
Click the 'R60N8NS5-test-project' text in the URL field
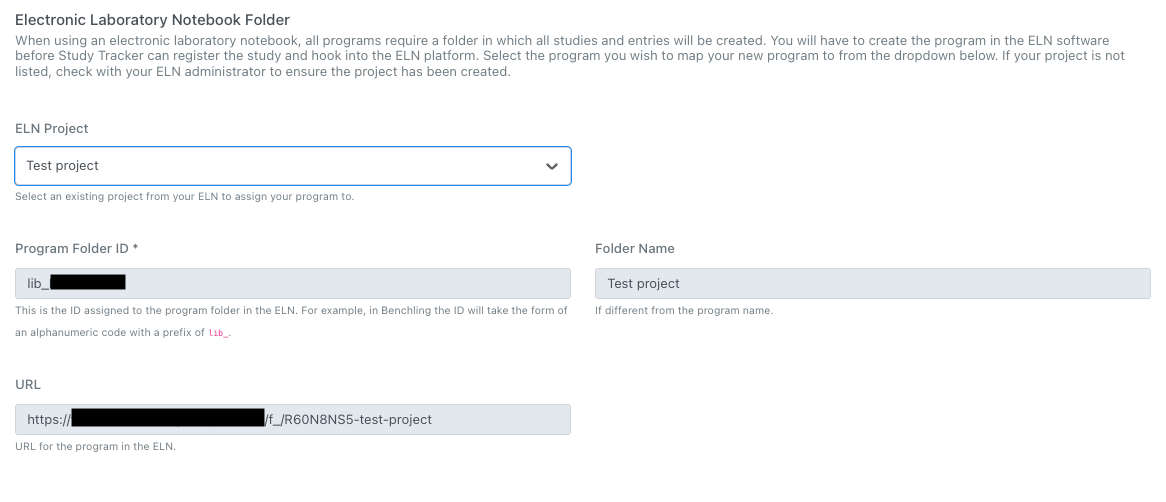(x=357, y=420)
